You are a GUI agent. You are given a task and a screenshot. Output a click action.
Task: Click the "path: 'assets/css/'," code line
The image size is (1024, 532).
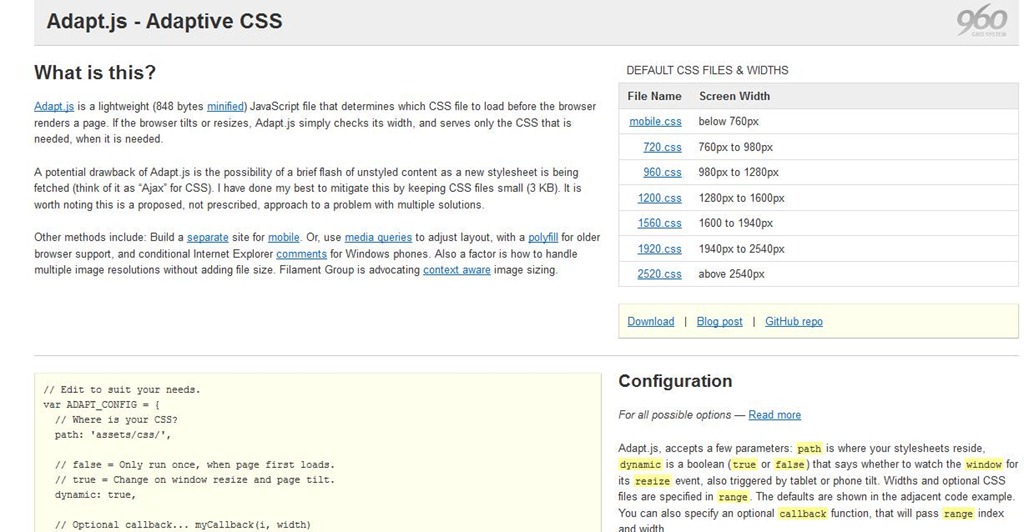click(x=113, y=435)
